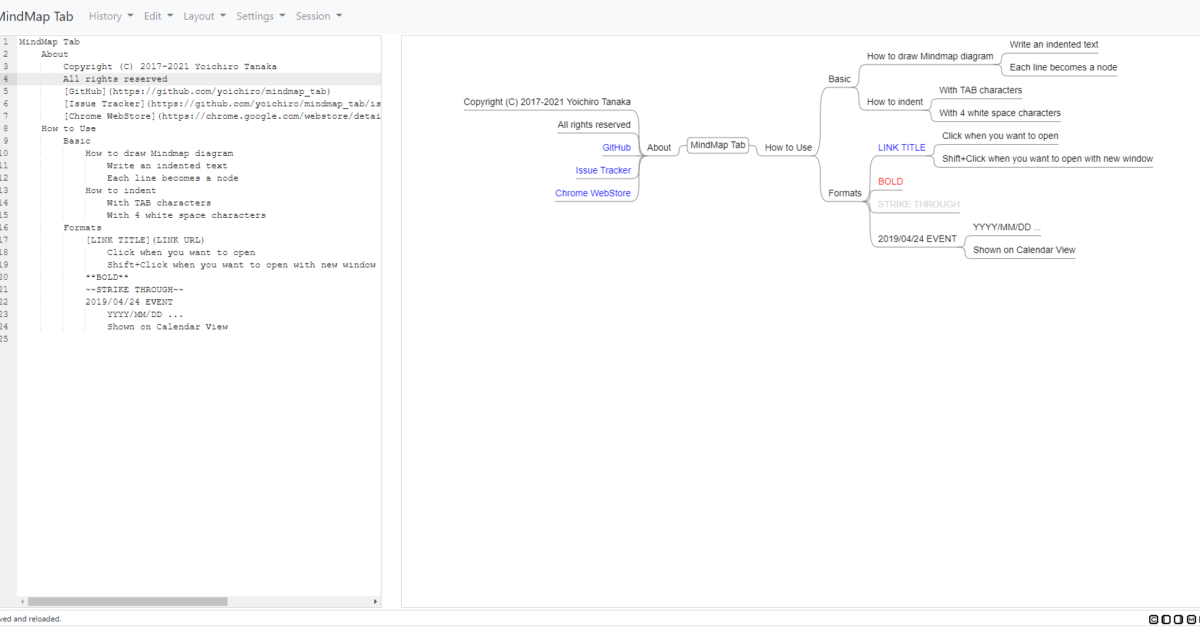Click the right-shaded panel layout icon

(1178, 619)
